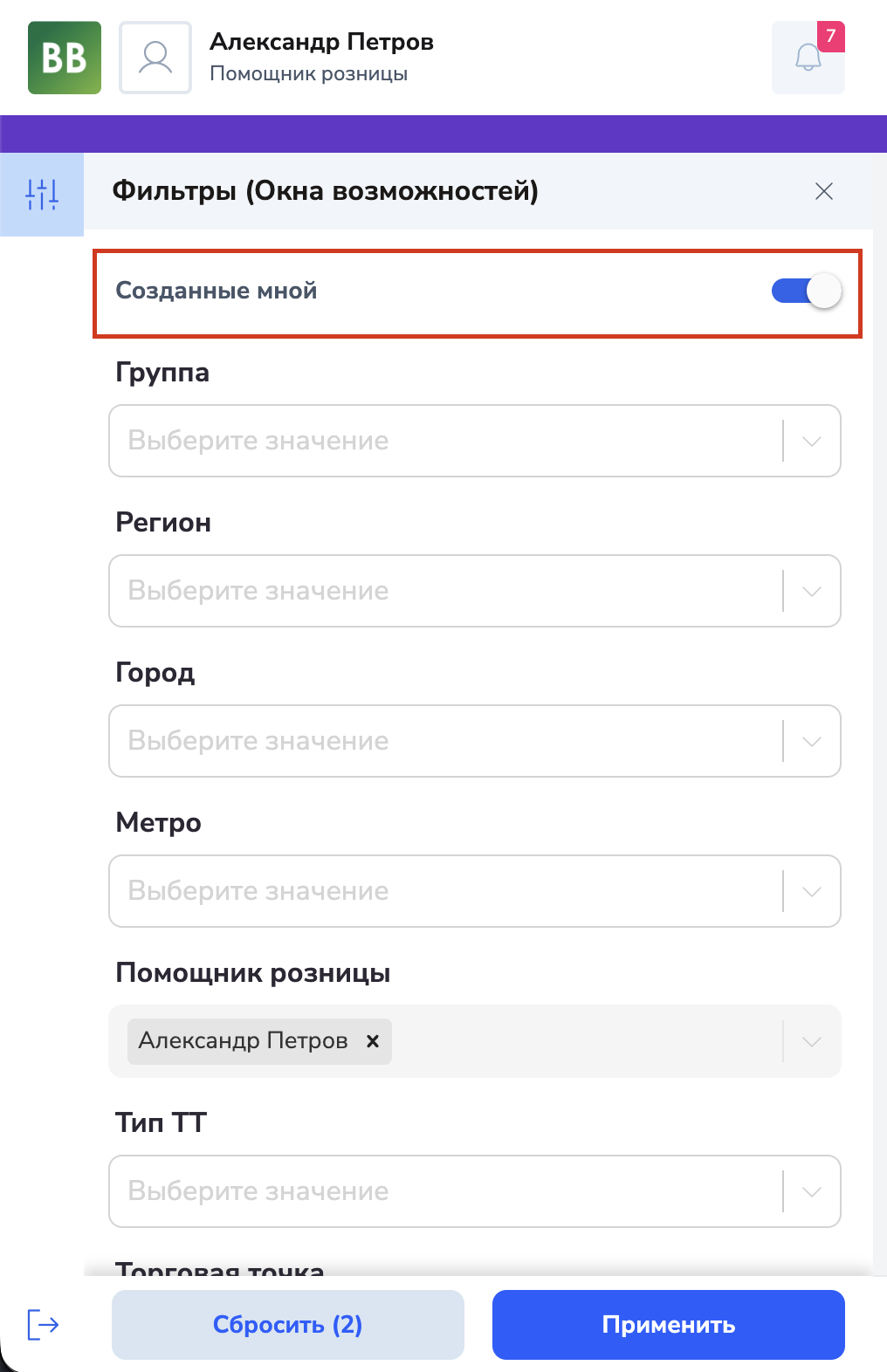Image resolution: width=887 pixels, height=1372 pixels.
Task: Click the green BB logo icon
Action: (65, 58)
